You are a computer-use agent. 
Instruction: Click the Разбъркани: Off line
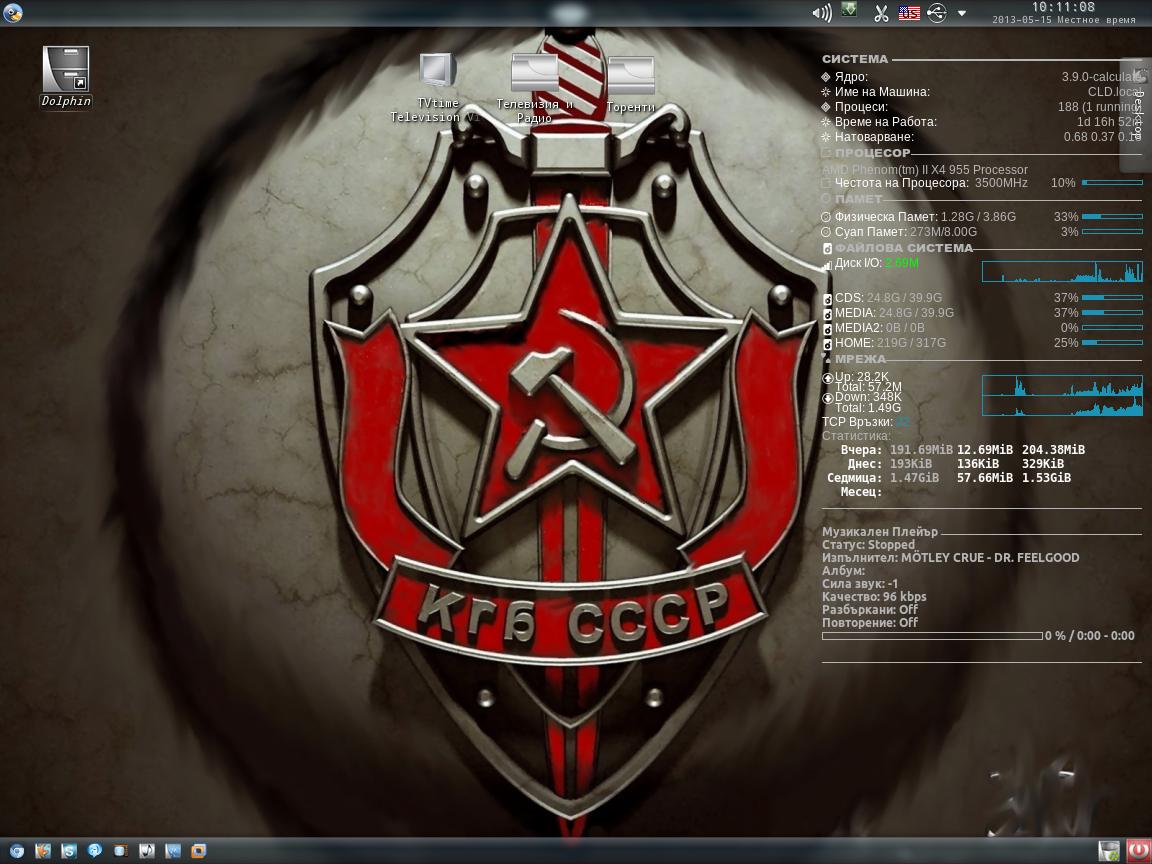(x=870, y=609)
